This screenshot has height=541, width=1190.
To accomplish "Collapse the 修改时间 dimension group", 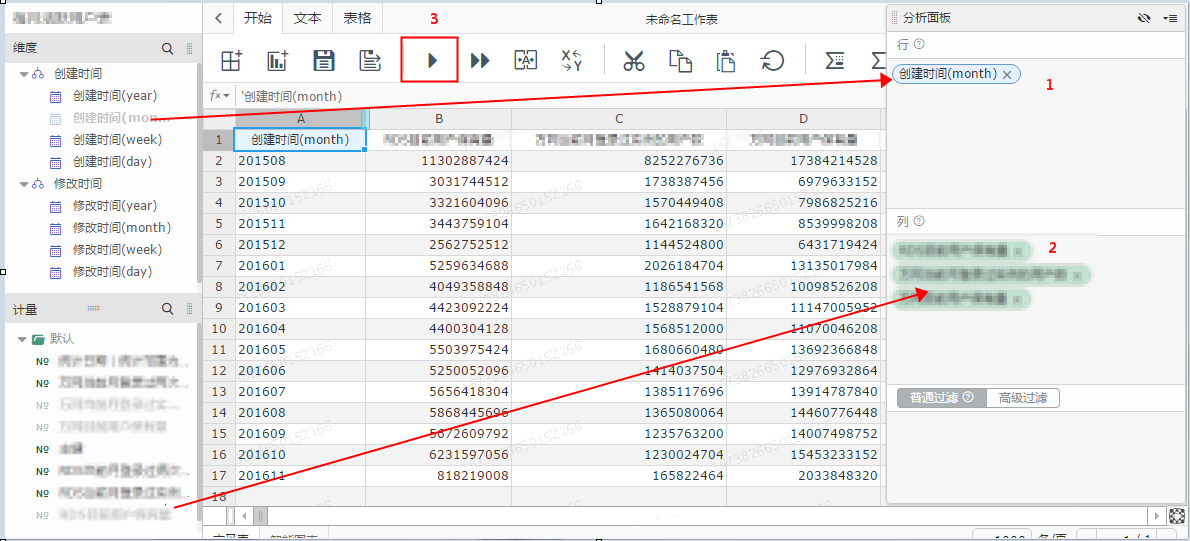I will [24, 184].
